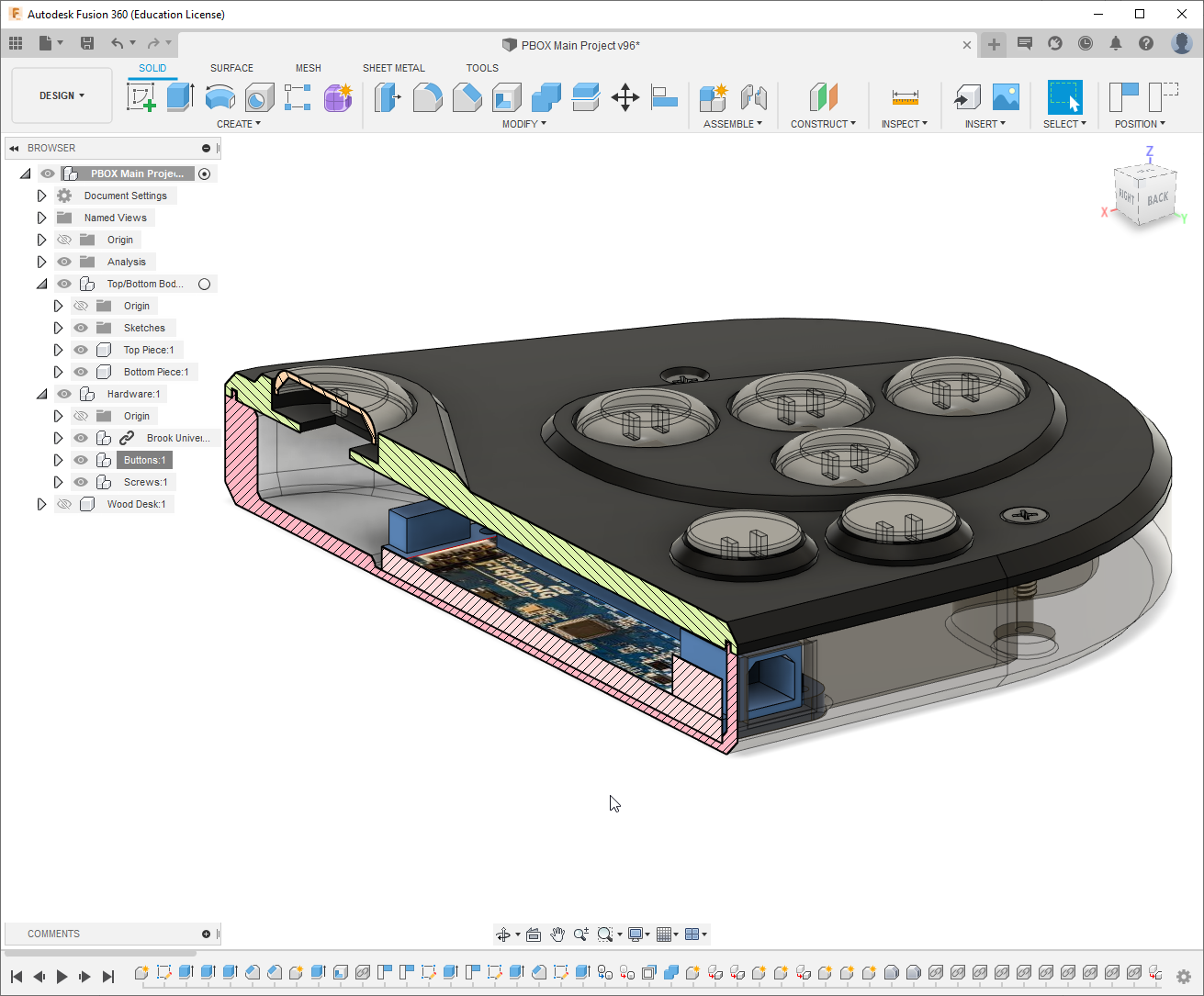Open the Measure tool under Inspect
Viewport: 1204px width, 996px height.
point(905,98)
